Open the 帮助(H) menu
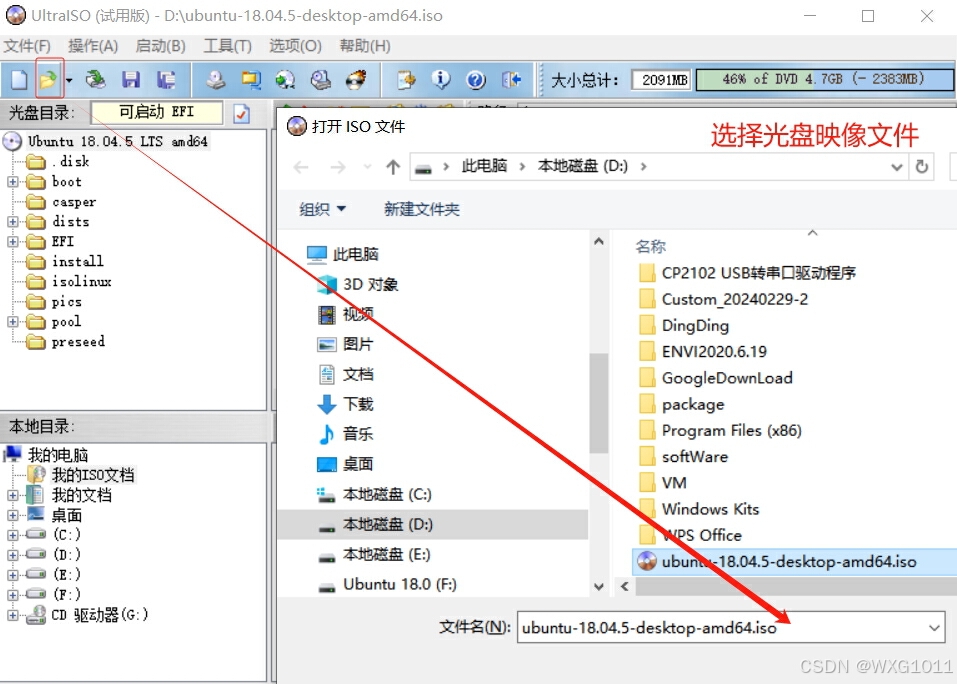This screenshot has height=684, width=957. click(x=365, y=46)
